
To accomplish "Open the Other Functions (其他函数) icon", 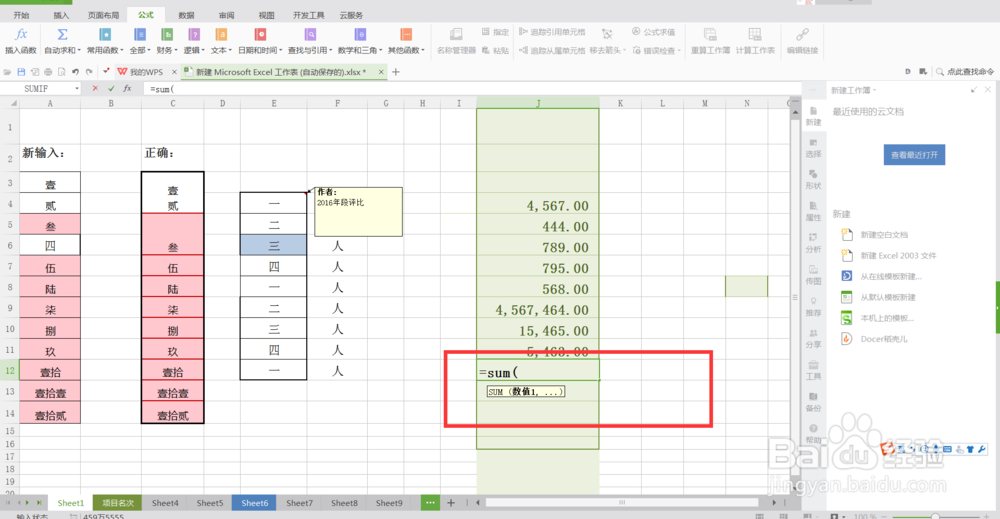I will pyautogui.click(x=406, y=34).
